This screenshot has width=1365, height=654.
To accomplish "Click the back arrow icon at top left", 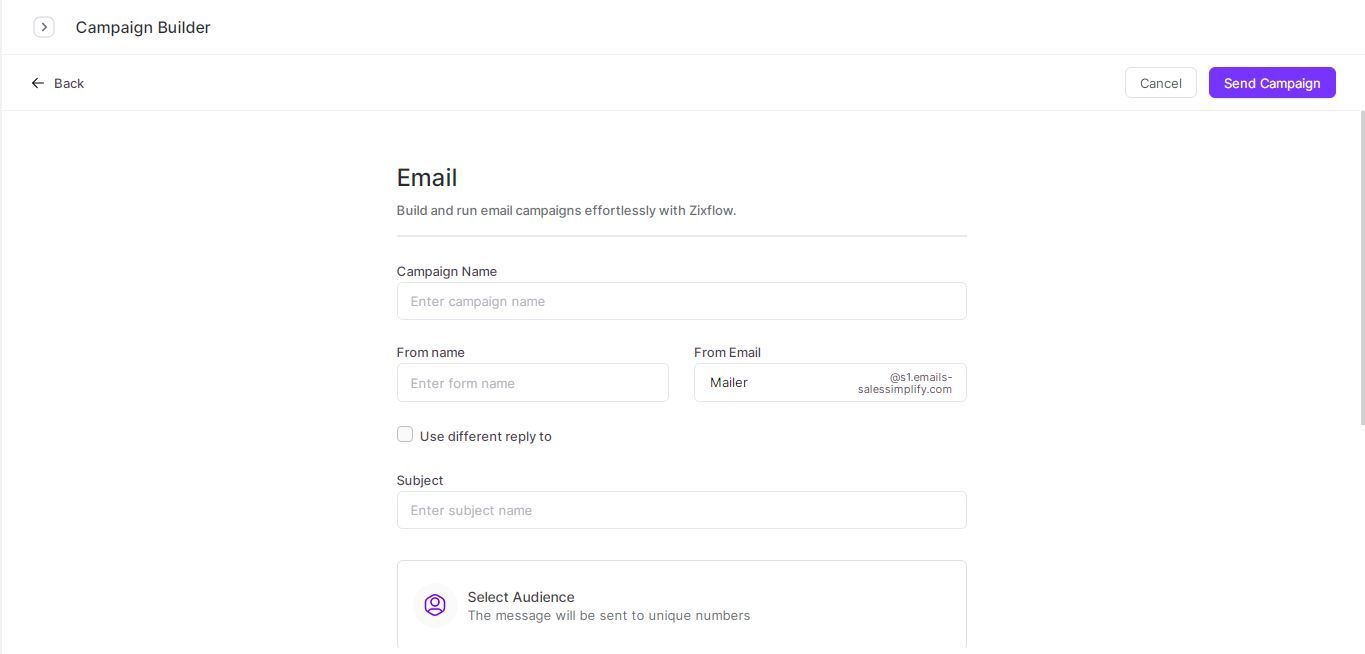I will [37, 83].
